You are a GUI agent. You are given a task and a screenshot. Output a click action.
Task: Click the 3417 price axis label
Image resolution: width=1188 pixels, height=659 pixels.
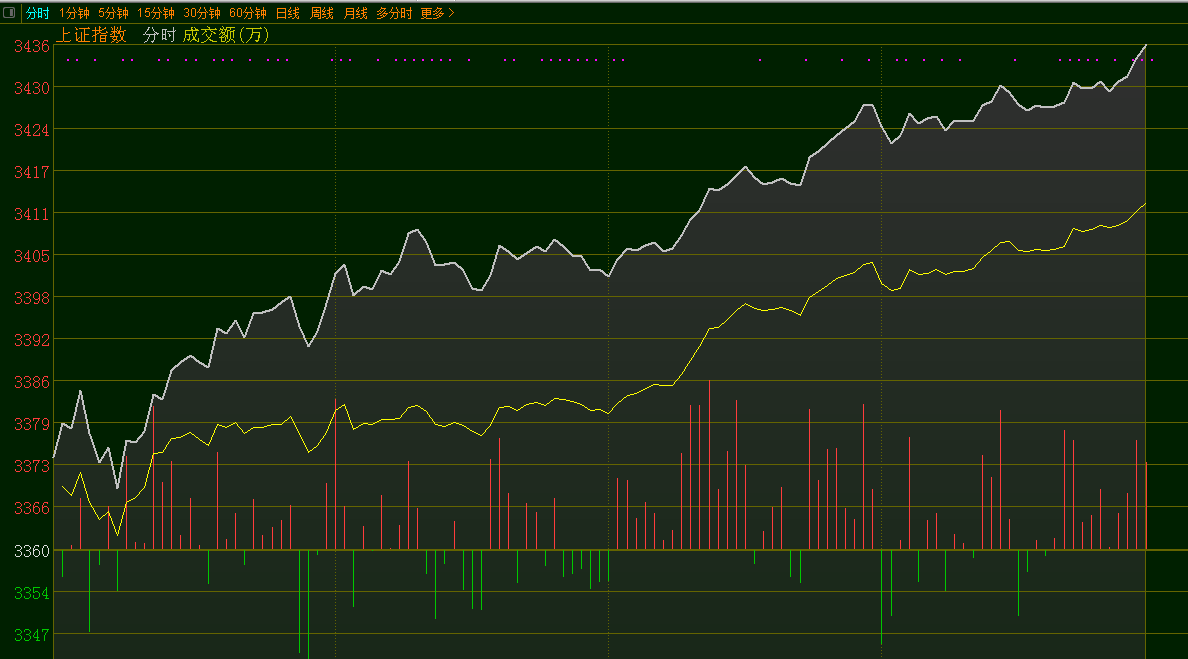[32, 172]
